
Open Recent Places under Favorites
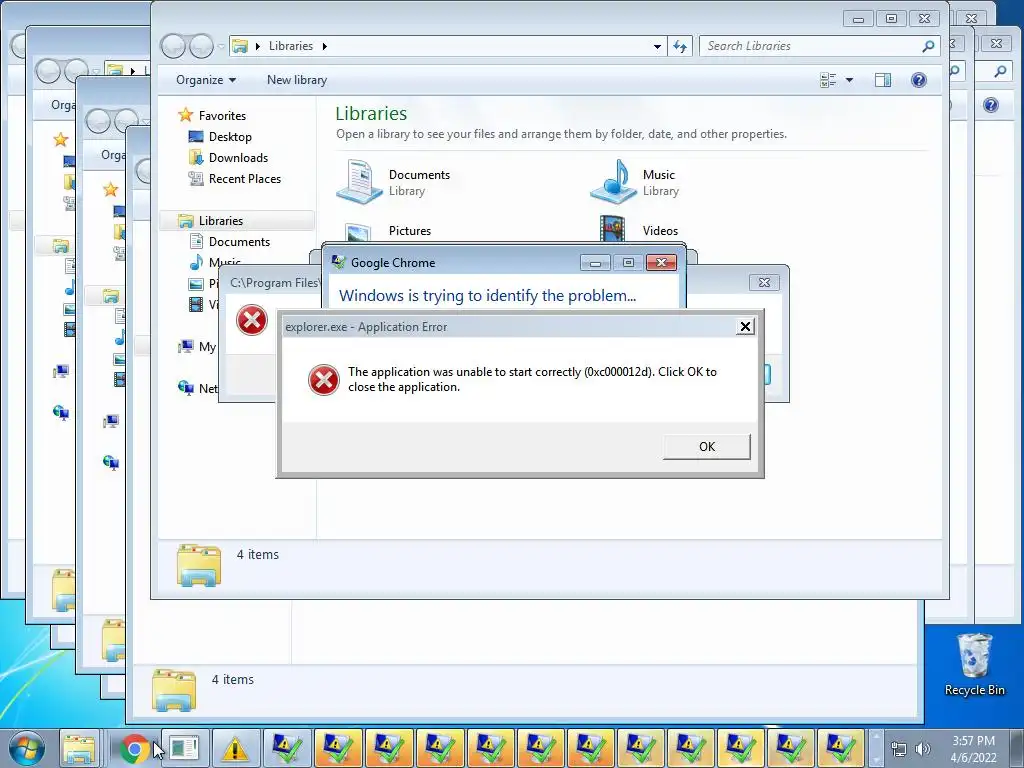(245, 179)
